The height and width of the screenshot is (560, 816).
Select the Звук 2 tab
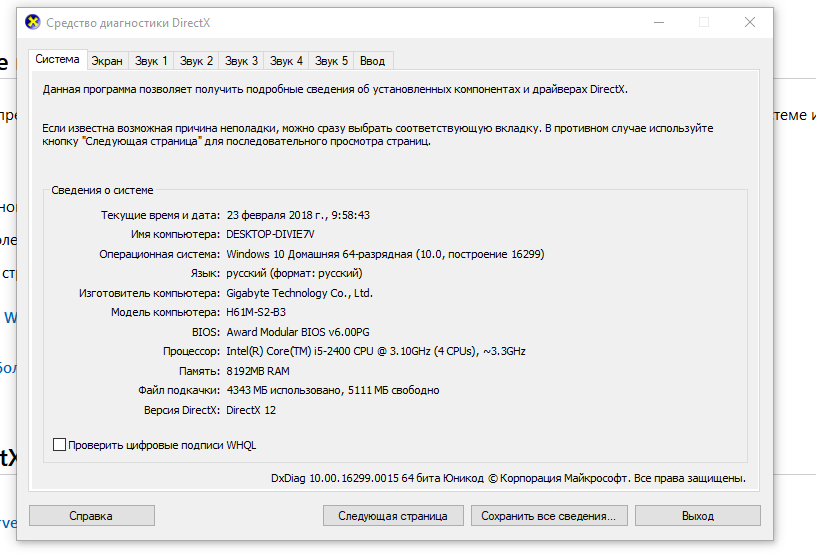196,61
